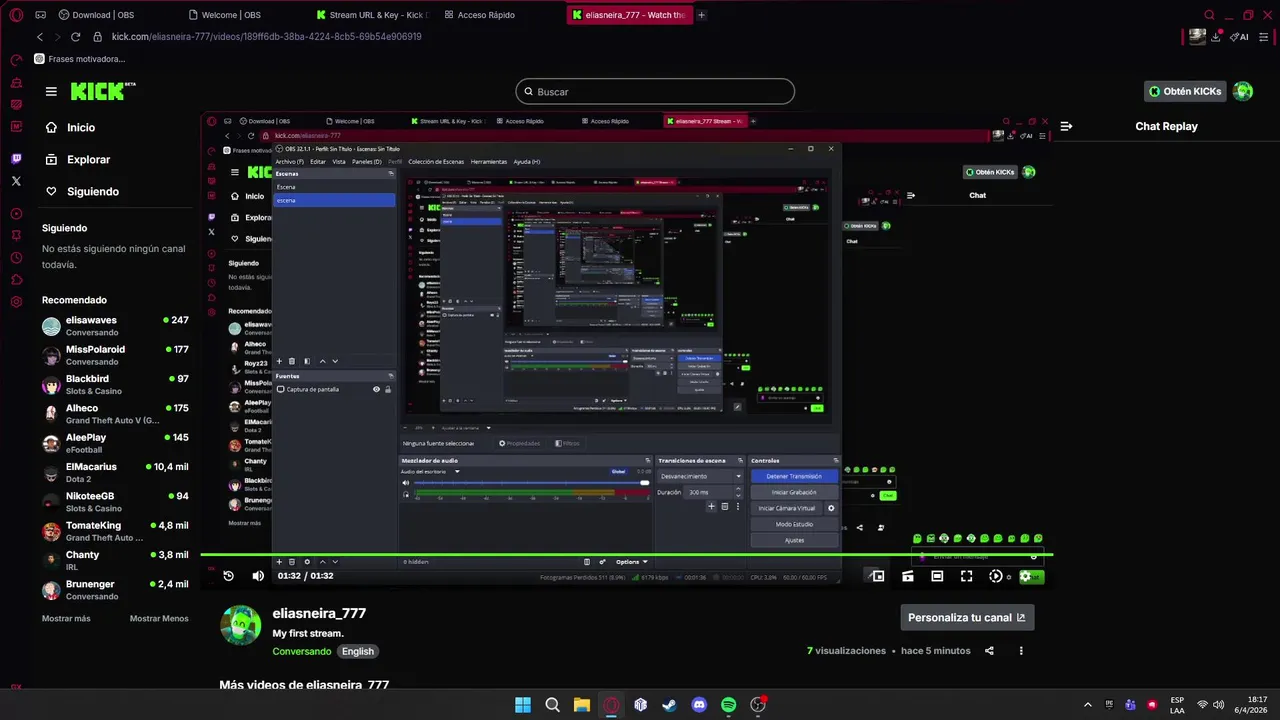Switch to Stream URL & Key tab
Screen dimensions: 1280x720
[x=374, y=15]
